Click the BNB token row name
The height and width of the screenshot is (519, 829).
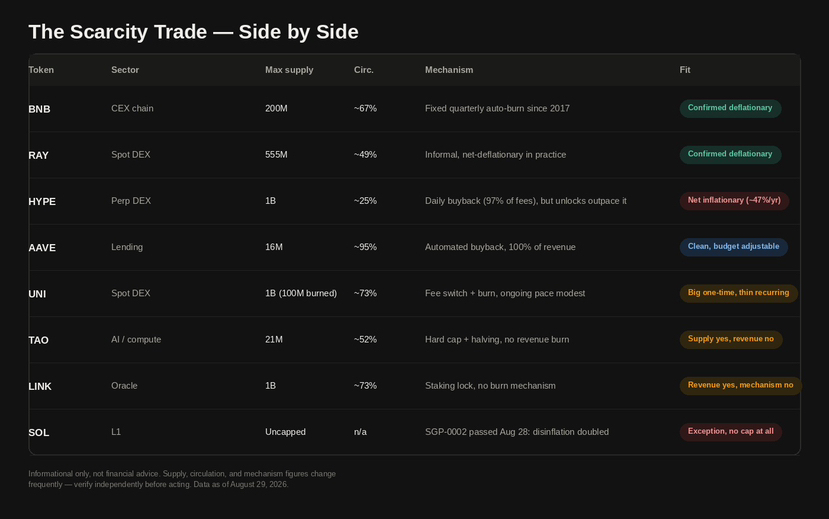(39, 109)
